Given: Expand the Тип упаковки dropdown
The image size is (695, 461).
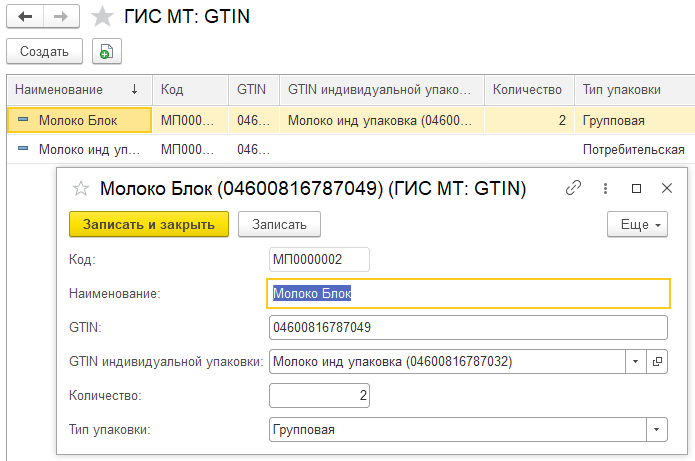Looking at the screenshot, I should click(x=656, y=429).
